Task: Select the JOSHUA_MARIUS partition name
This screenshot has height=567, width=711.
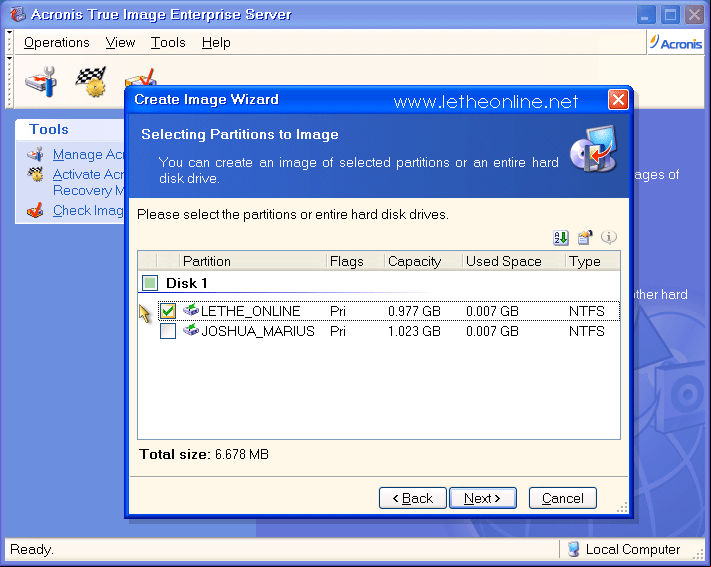Action: point(258,331)
